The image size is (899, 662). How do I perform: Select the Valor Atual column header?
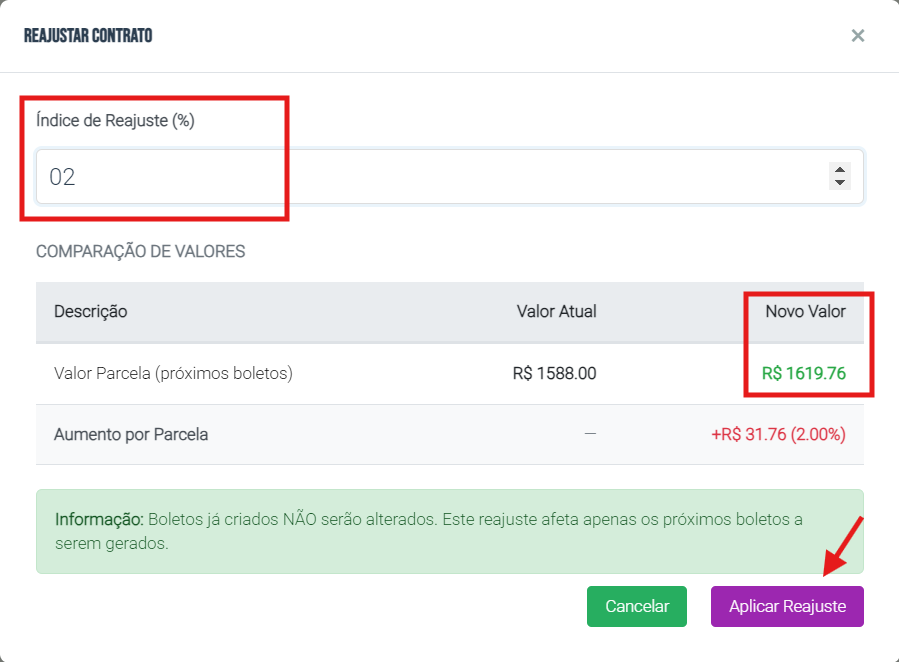tap(556, 311)
